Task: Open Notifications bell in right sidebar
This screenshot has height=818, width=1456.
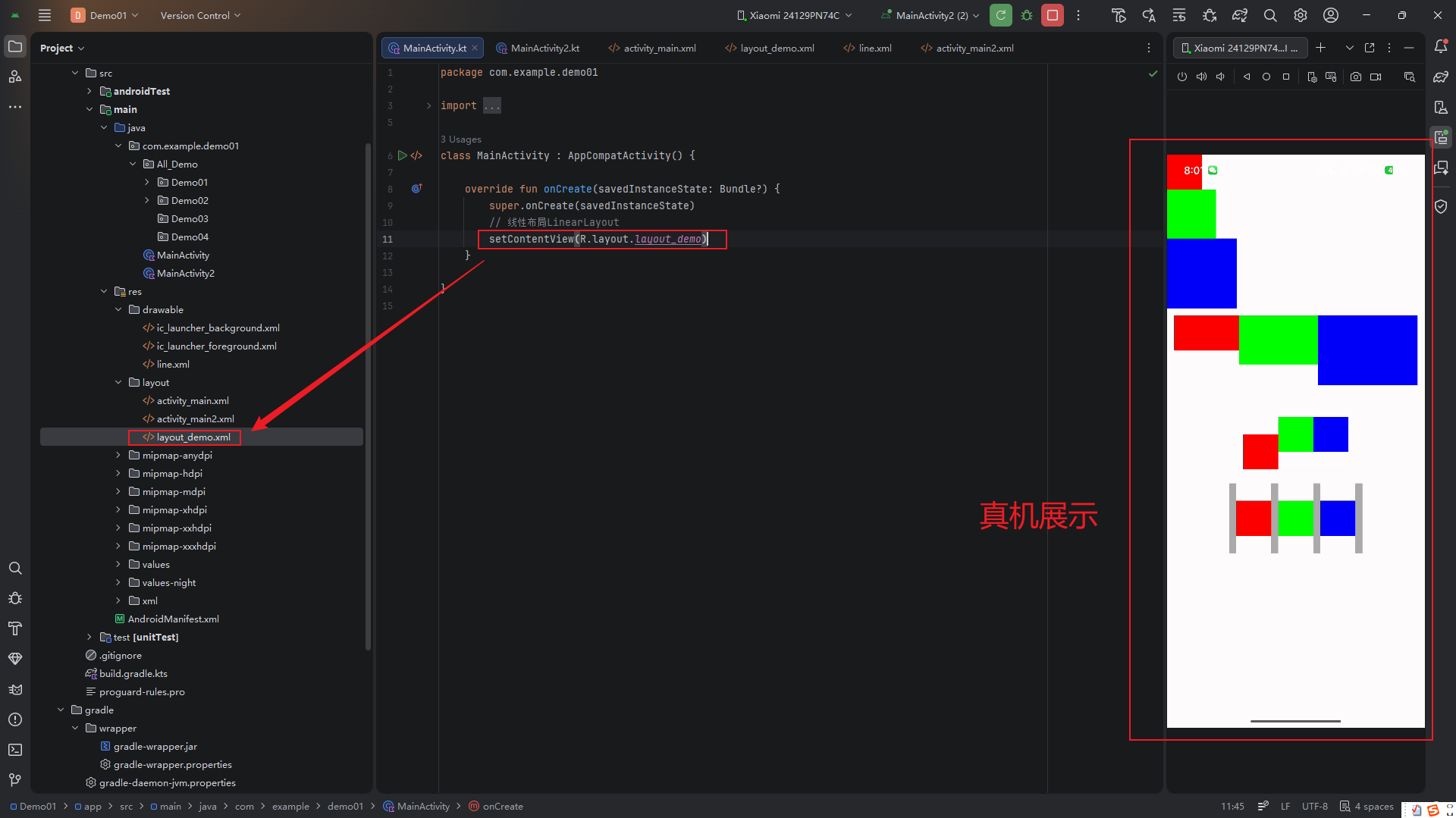Action: (x=1441, y=47)
